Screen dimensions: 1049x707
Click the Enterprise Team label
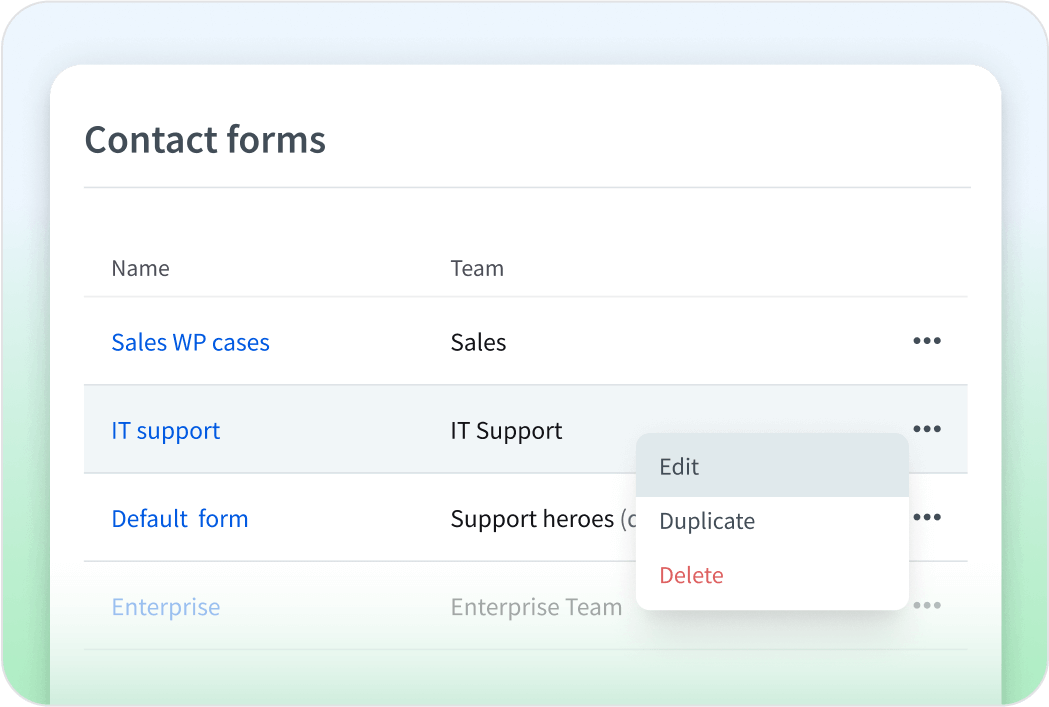click(x=536, y=606)
